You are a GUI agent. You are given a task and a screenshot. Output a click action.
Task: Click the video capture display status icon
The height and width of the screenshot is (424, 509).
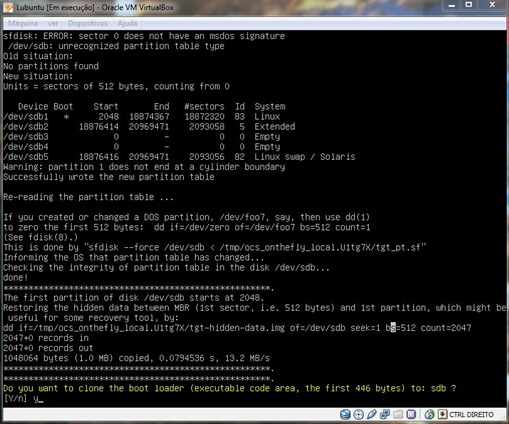411,414
